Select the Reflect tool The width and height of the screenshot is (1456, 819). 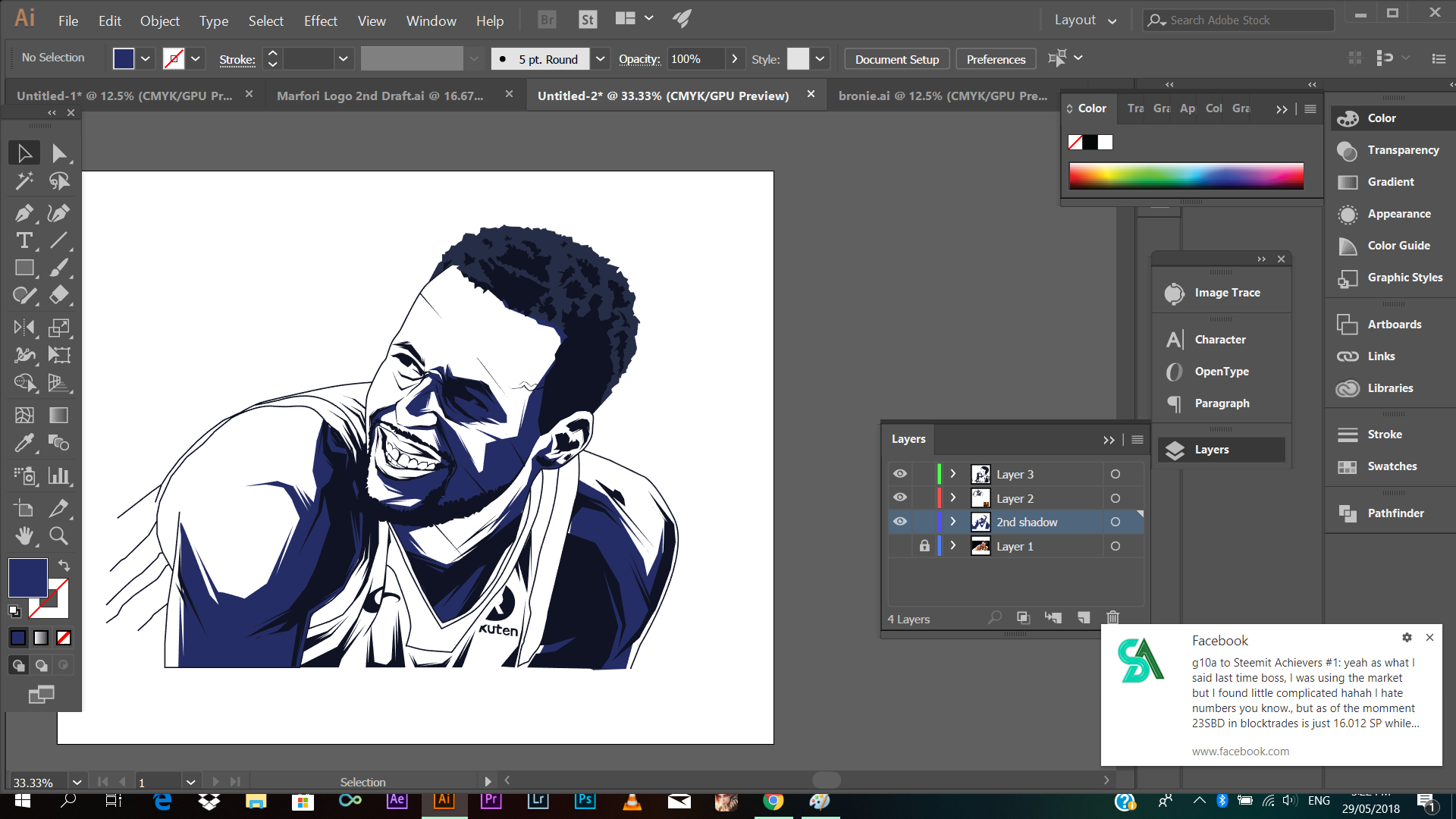point(24,328)
